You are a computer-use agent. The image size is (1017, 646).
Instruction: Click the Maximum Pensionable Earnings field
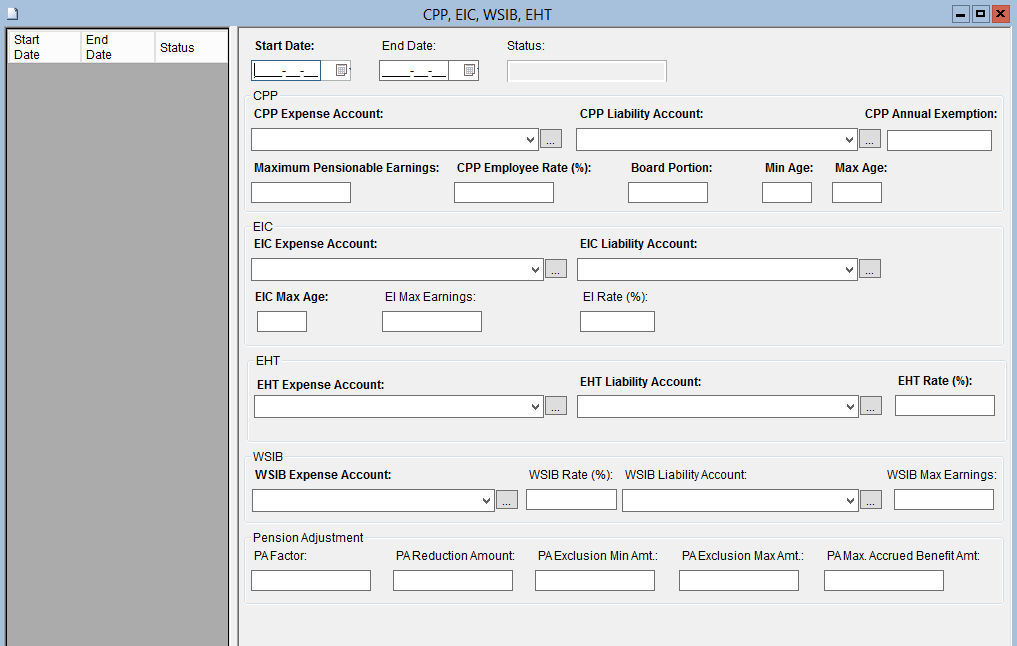301,192
